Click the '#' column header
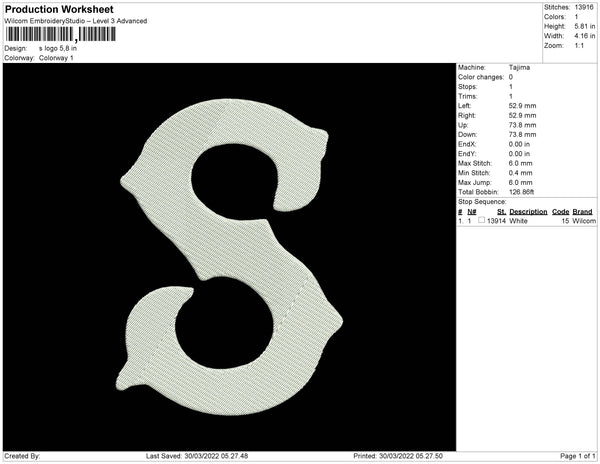Image resolution: width=600 pixels, height=464 pixels. click(x=460, y=212)
